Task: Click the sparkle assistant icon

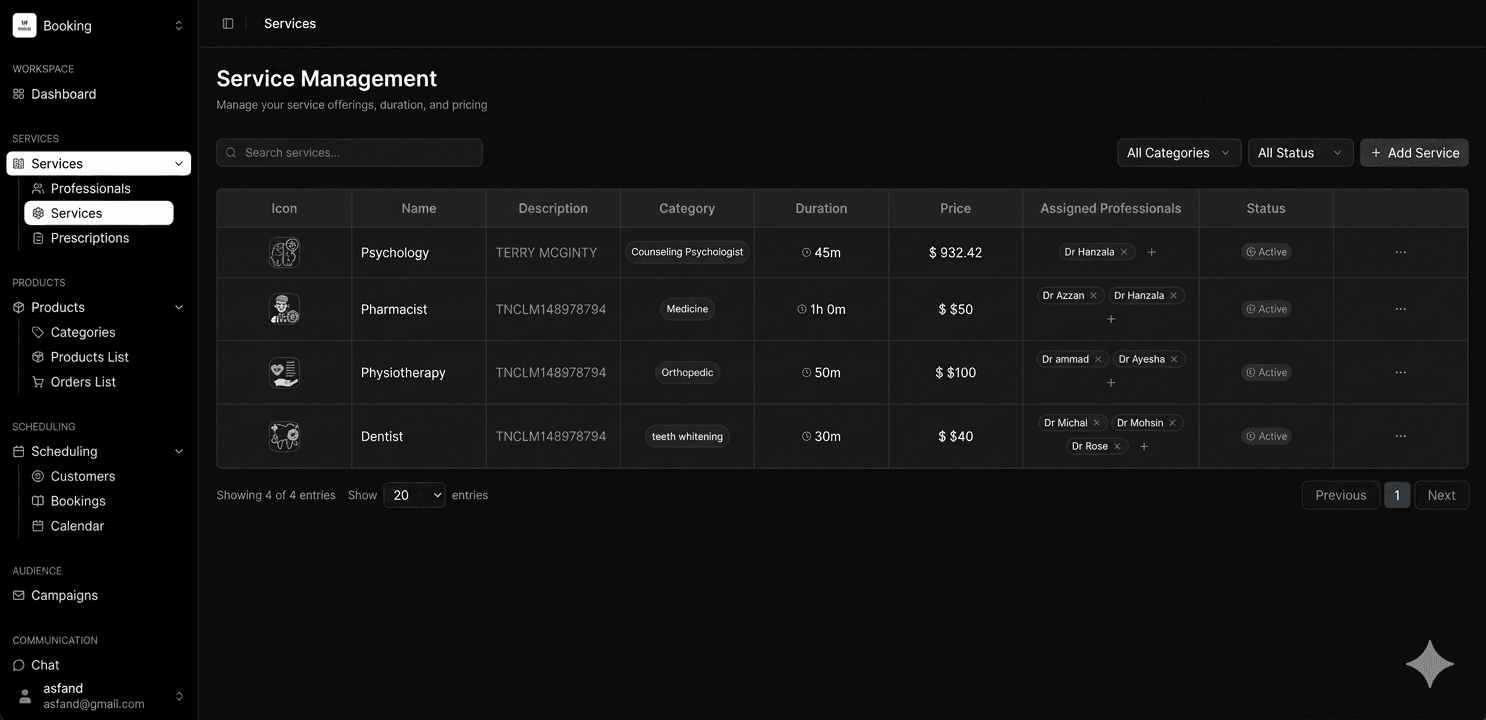Action: click(1429, 665)
